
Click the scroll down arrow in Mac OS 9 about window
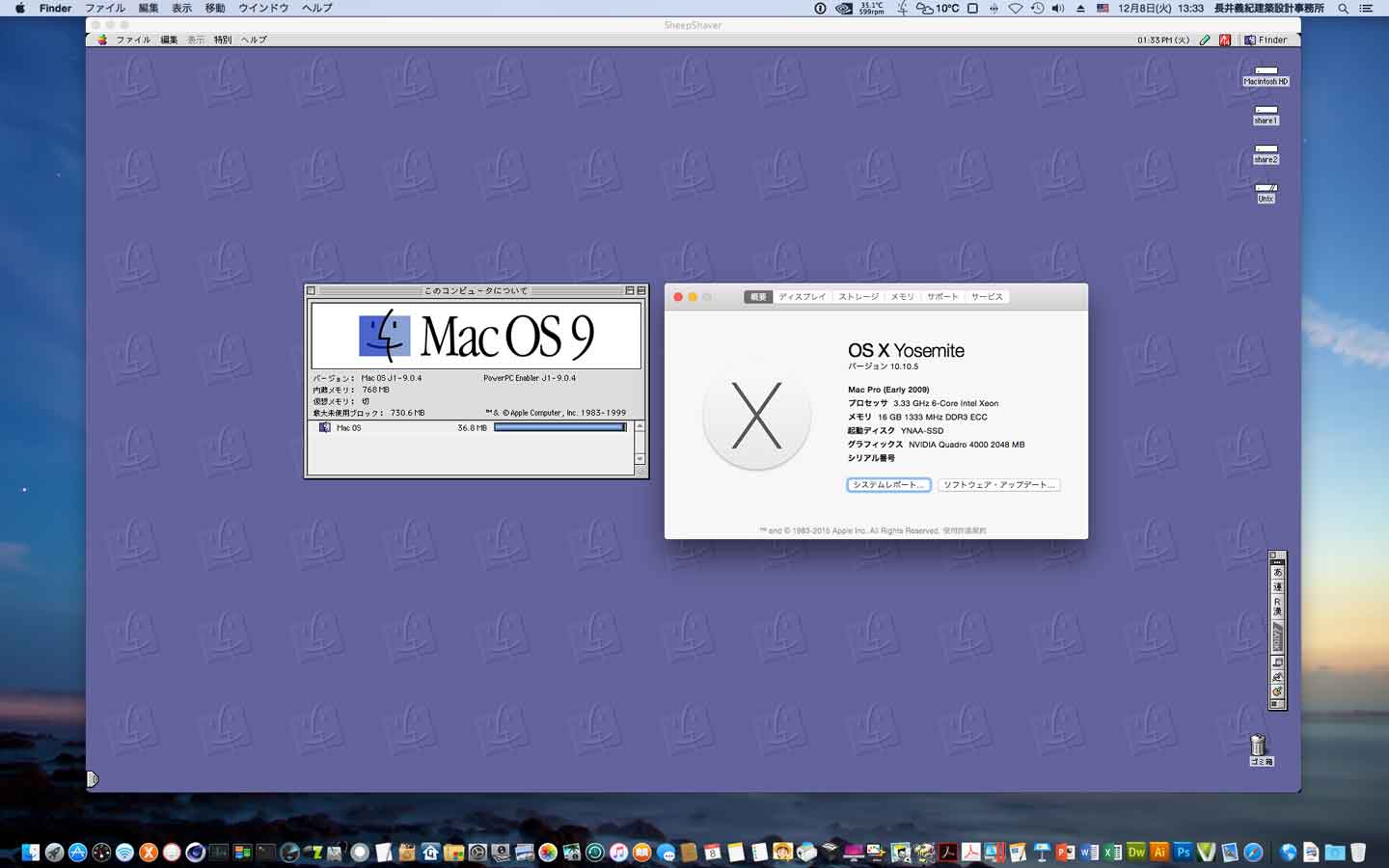click(x=640, y=459)
